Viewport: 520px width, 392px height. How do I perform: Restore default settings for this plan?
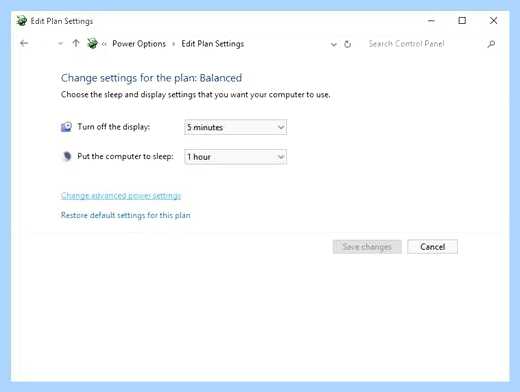click(126, 215)
